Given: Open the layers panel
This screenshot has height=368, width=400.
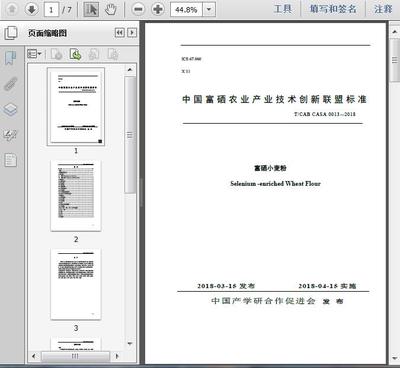Looking at the screenshot, I should (10, 109).
